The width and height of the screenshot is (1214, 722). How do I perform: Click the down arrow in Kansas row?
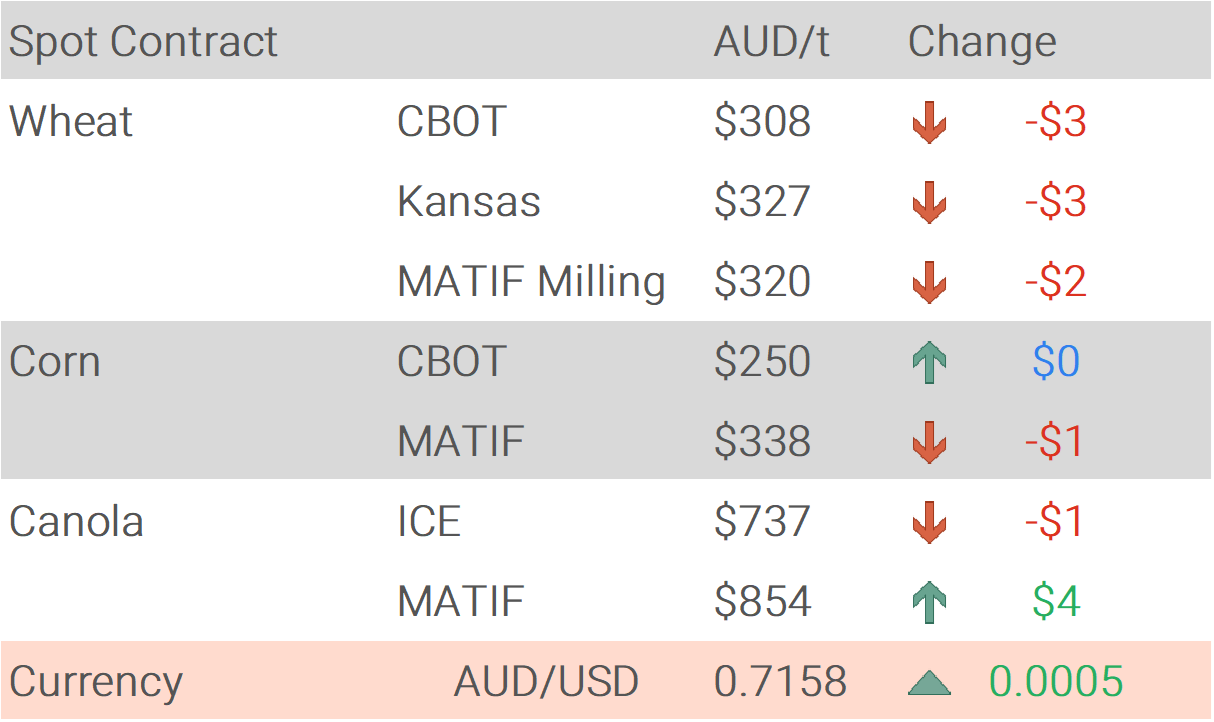pos(929,203)
